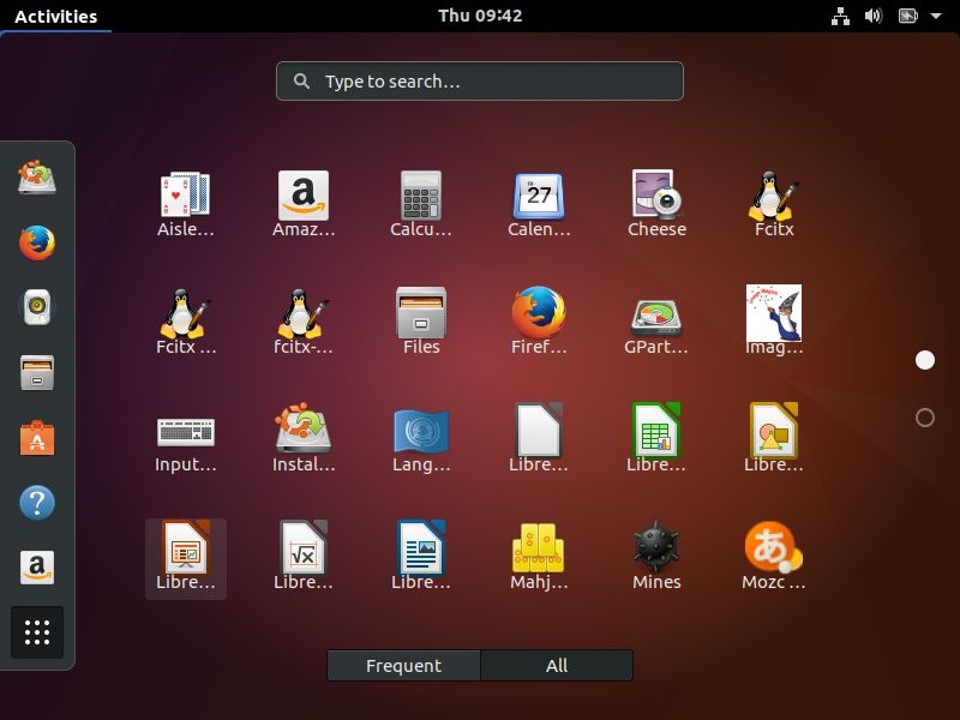The image size is (960, 720).
Task: Click the Activities button
Action: 56,17
